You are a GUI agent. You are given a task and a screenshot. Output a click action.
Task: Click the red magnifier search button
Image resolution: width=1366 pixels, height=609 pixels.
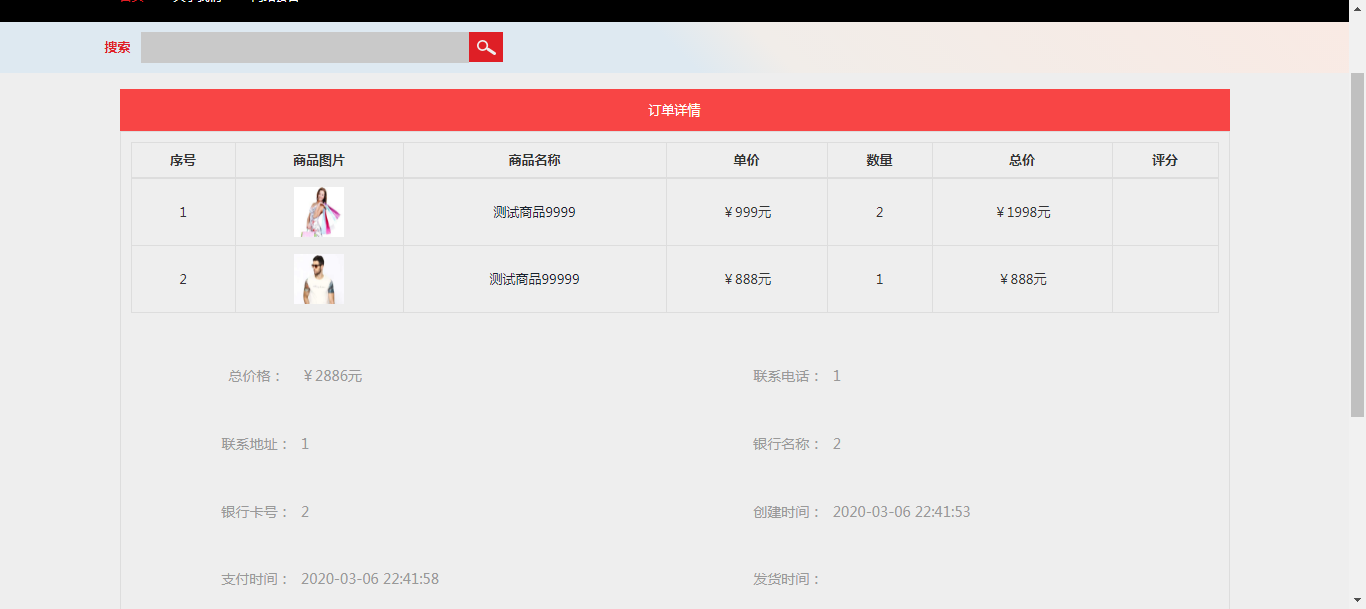[486, 47]
